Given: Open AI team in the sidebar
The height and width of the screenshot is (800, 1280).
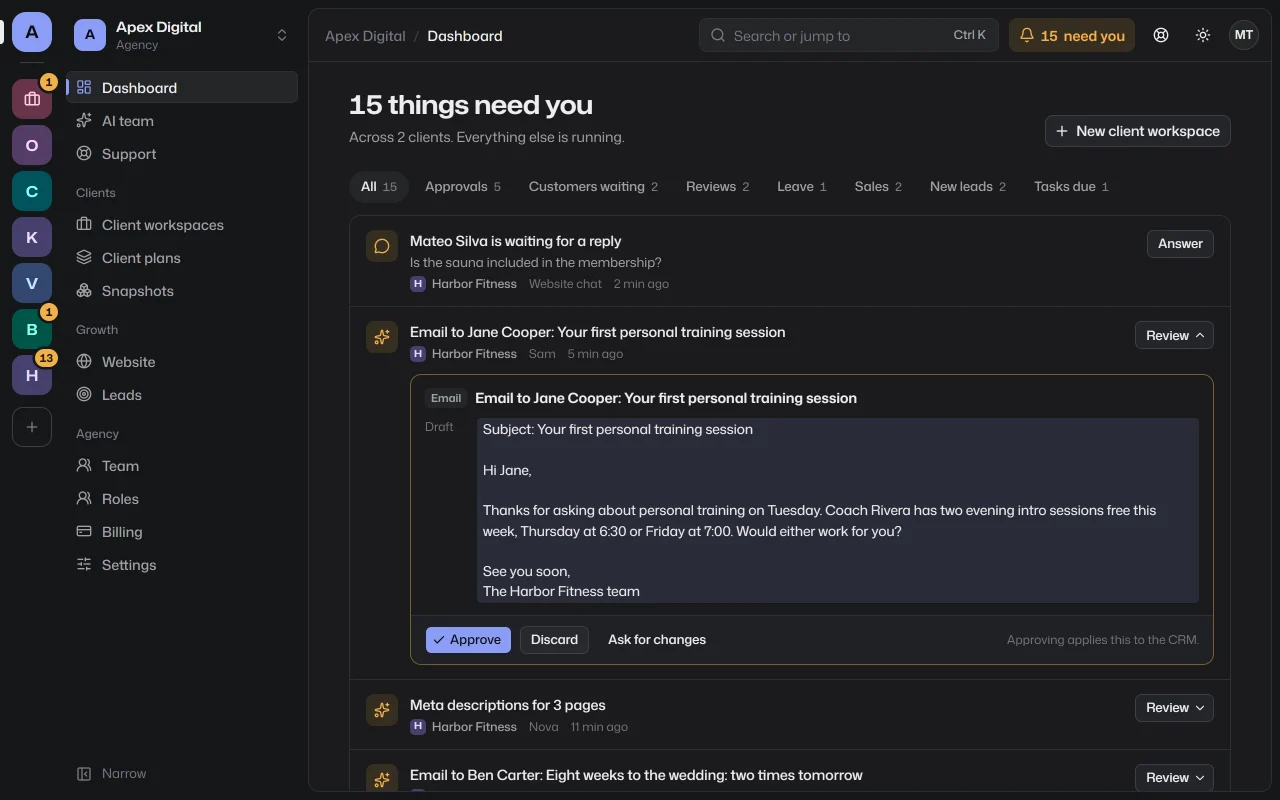Looking at the screenshot, I should coord(182,121).
